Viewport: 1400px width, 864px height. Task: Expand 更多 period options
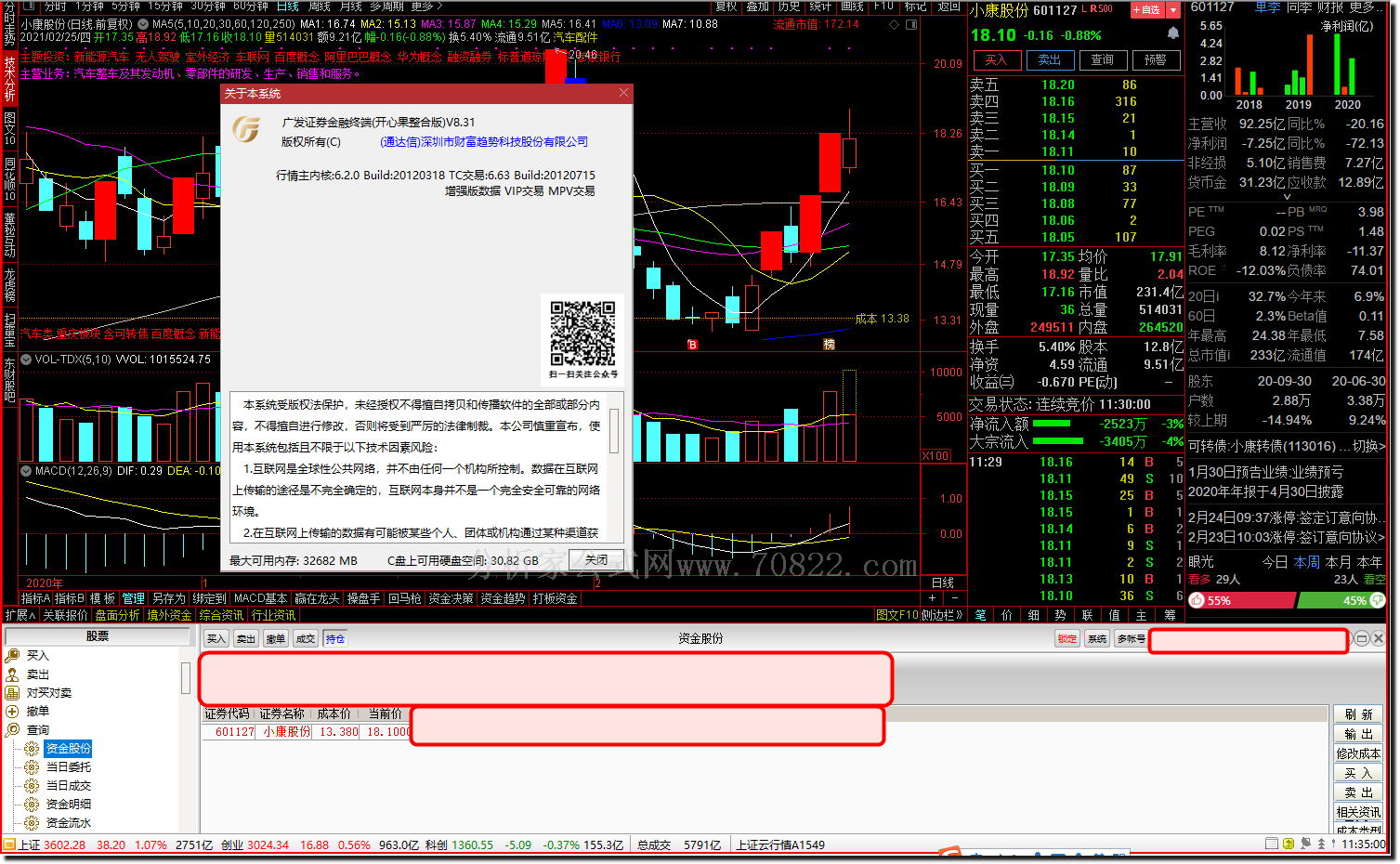tap(426, 7)
